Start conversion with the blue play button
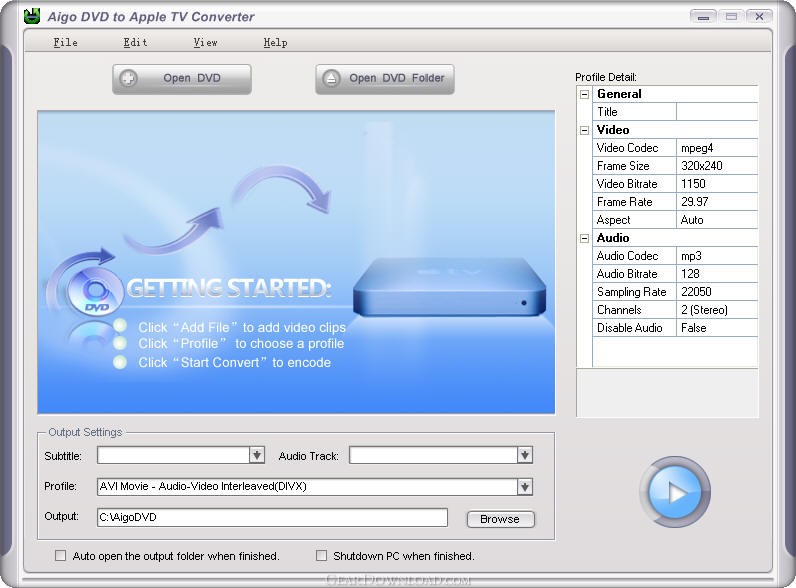 tap(675, 492)
